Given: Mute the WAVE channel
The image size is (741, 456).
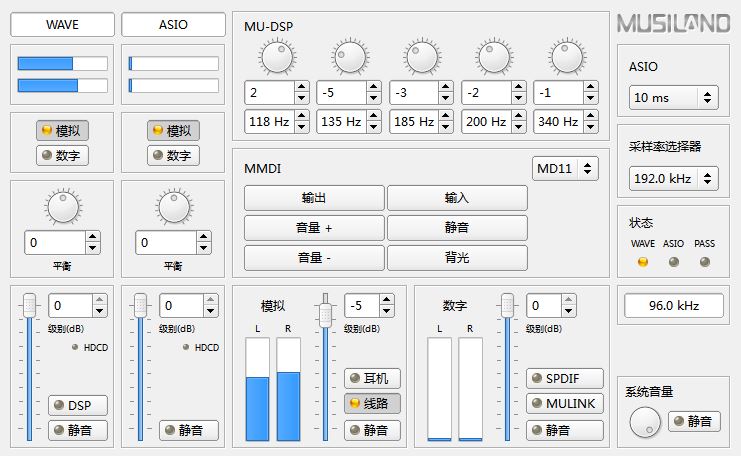Looking at the screenshot, I should (x=78, y=430).
